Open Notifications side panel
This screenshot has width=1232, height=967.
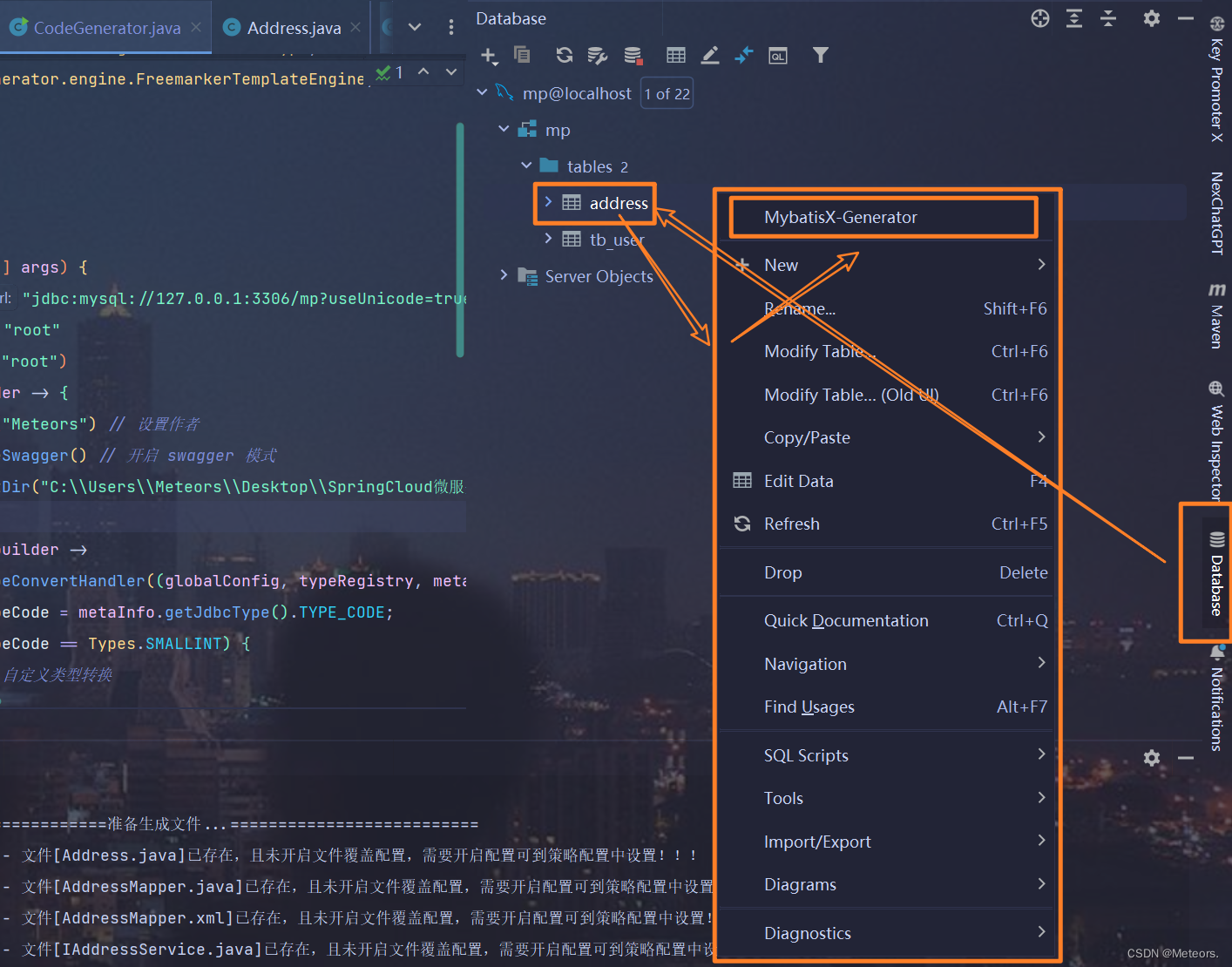point(1217,699)
